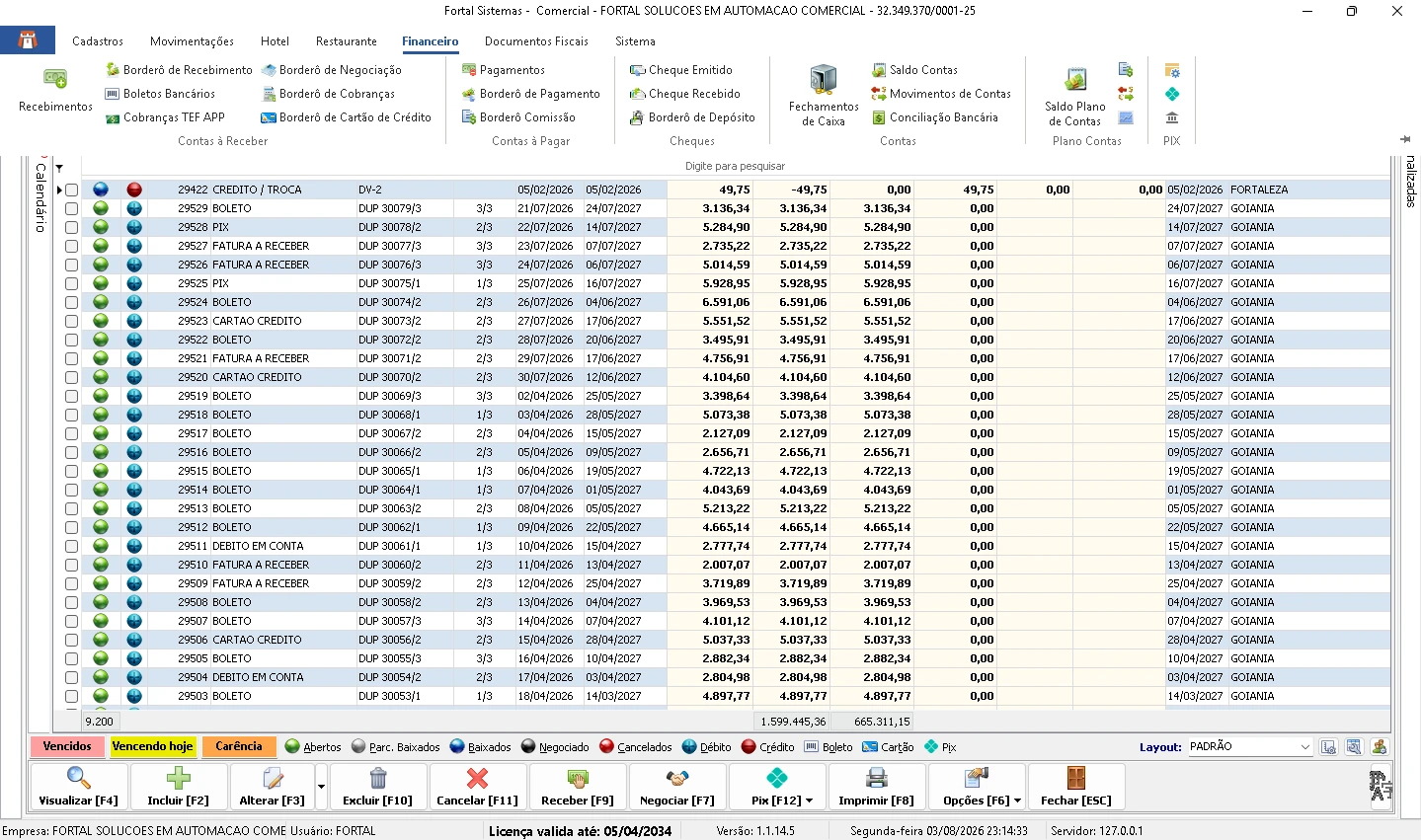Select the checkbox for row 29523 CARTAO CREDITO
Image resolution: width=1421 pixels, height=840 pixels.
(x=72, y=321)
